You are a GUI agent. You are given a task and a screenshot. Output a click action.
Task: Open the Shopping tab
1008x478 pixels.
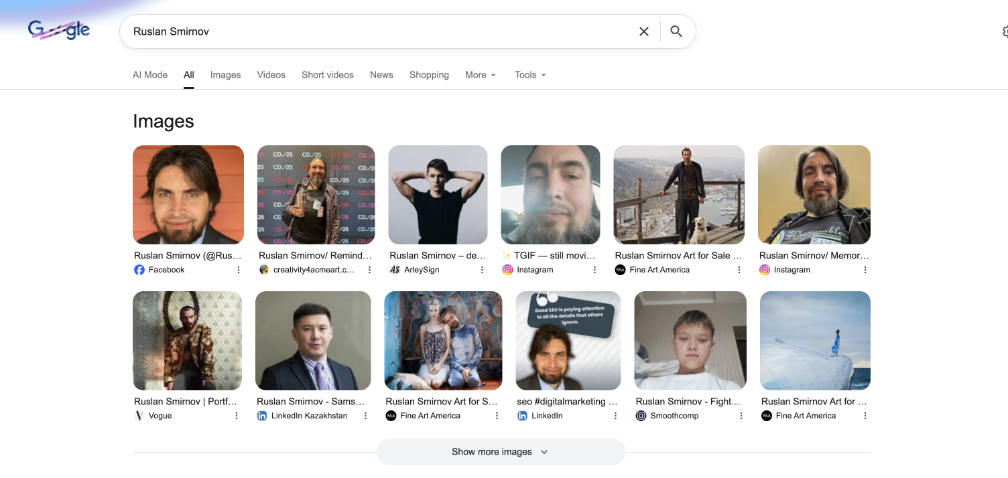(429, 75)
